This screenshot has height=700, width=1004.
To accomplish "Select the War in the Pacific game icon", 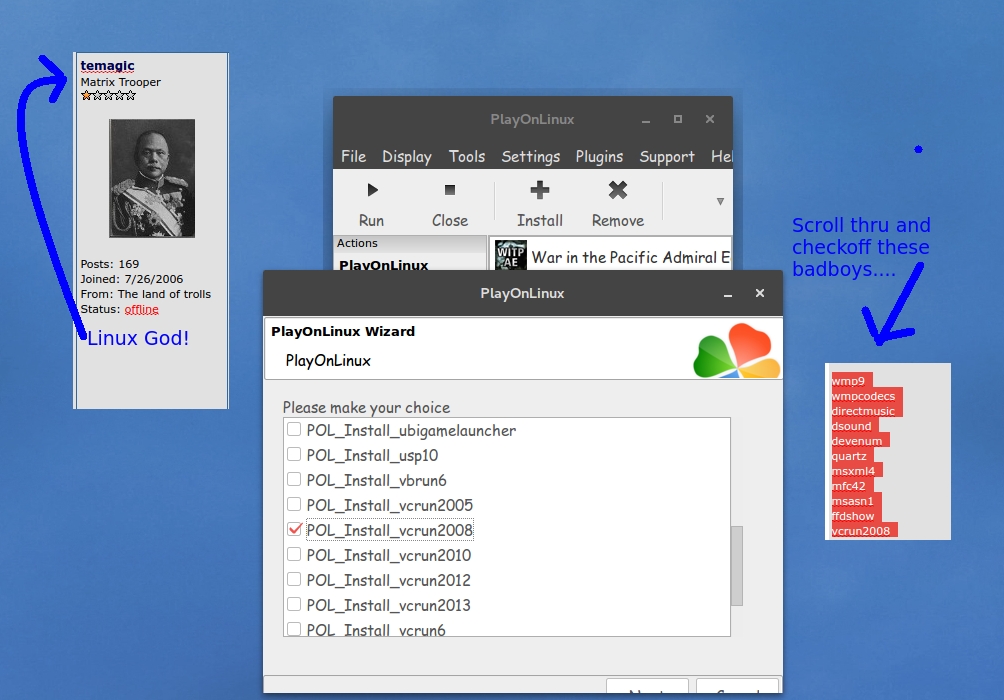I will tap(511, 255).
